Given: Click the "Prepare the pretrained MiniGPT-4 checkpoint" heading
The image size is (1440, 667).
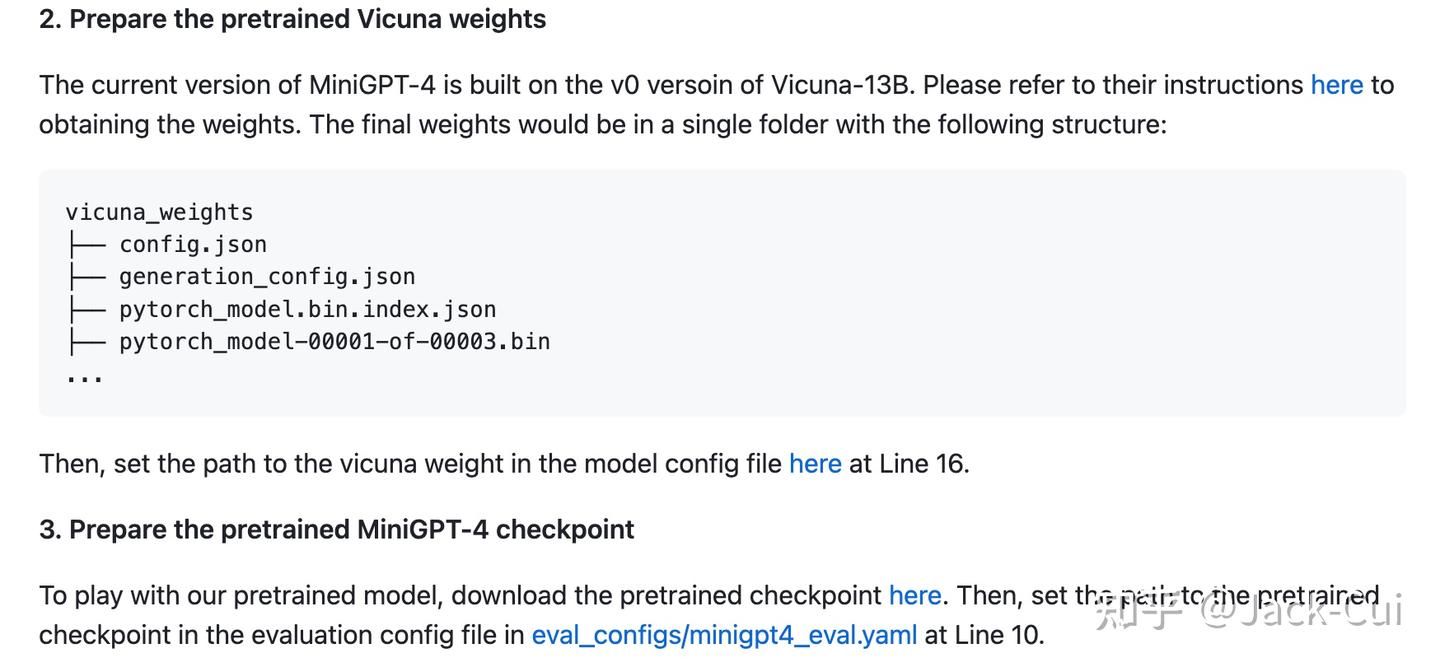Looking at the screenshot, I should (336, 529).
